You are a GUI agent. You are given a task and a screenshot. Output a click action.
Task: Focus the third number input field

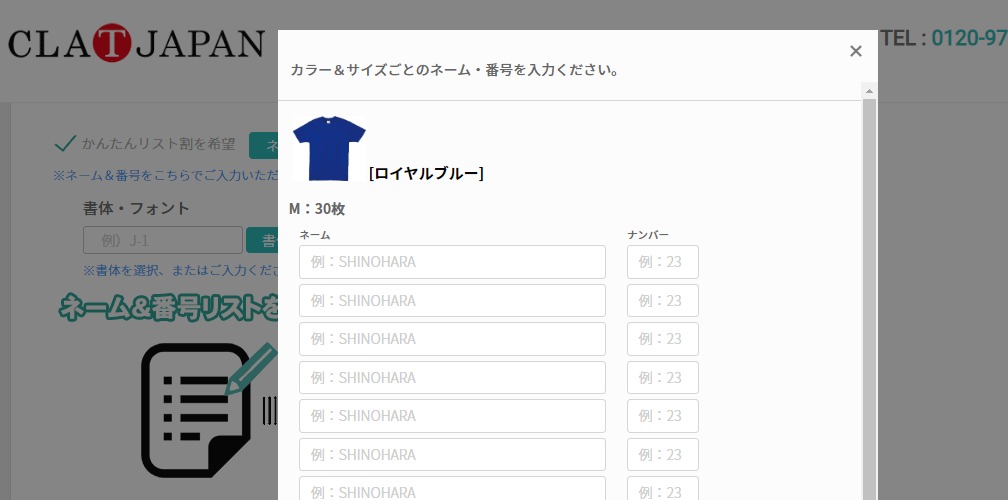tap(663, 339)
